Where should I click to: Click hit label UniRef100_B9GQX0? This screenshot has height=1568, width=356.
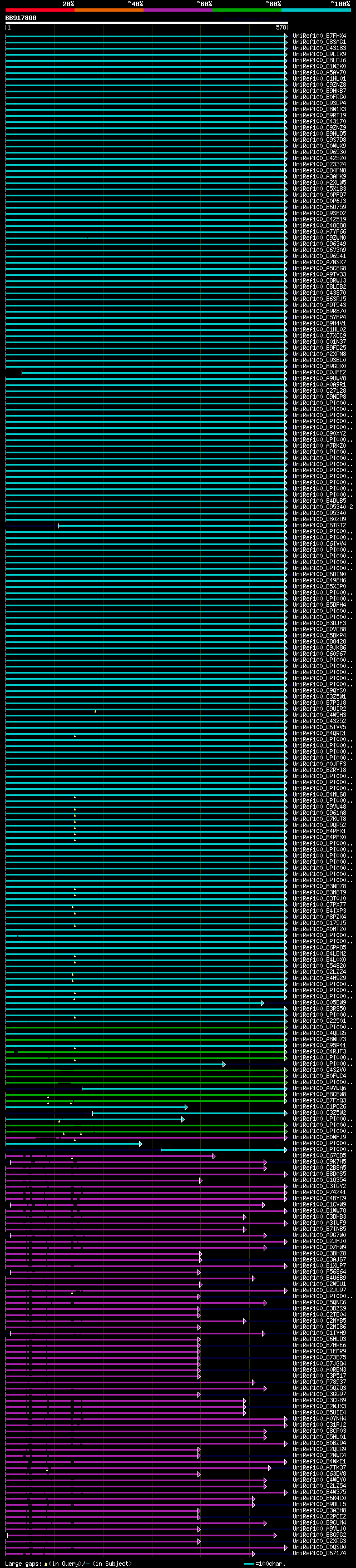click(x=319, y=367)
